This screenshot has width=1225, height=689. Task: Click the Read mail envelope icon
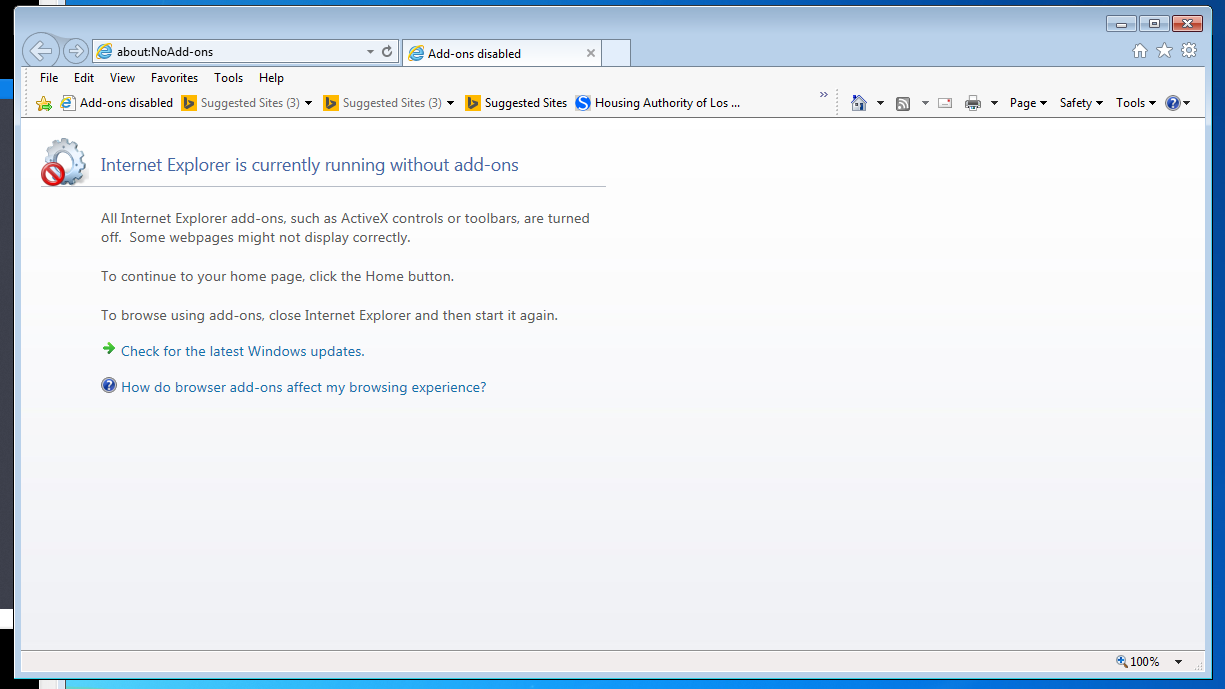click(945, 103)
